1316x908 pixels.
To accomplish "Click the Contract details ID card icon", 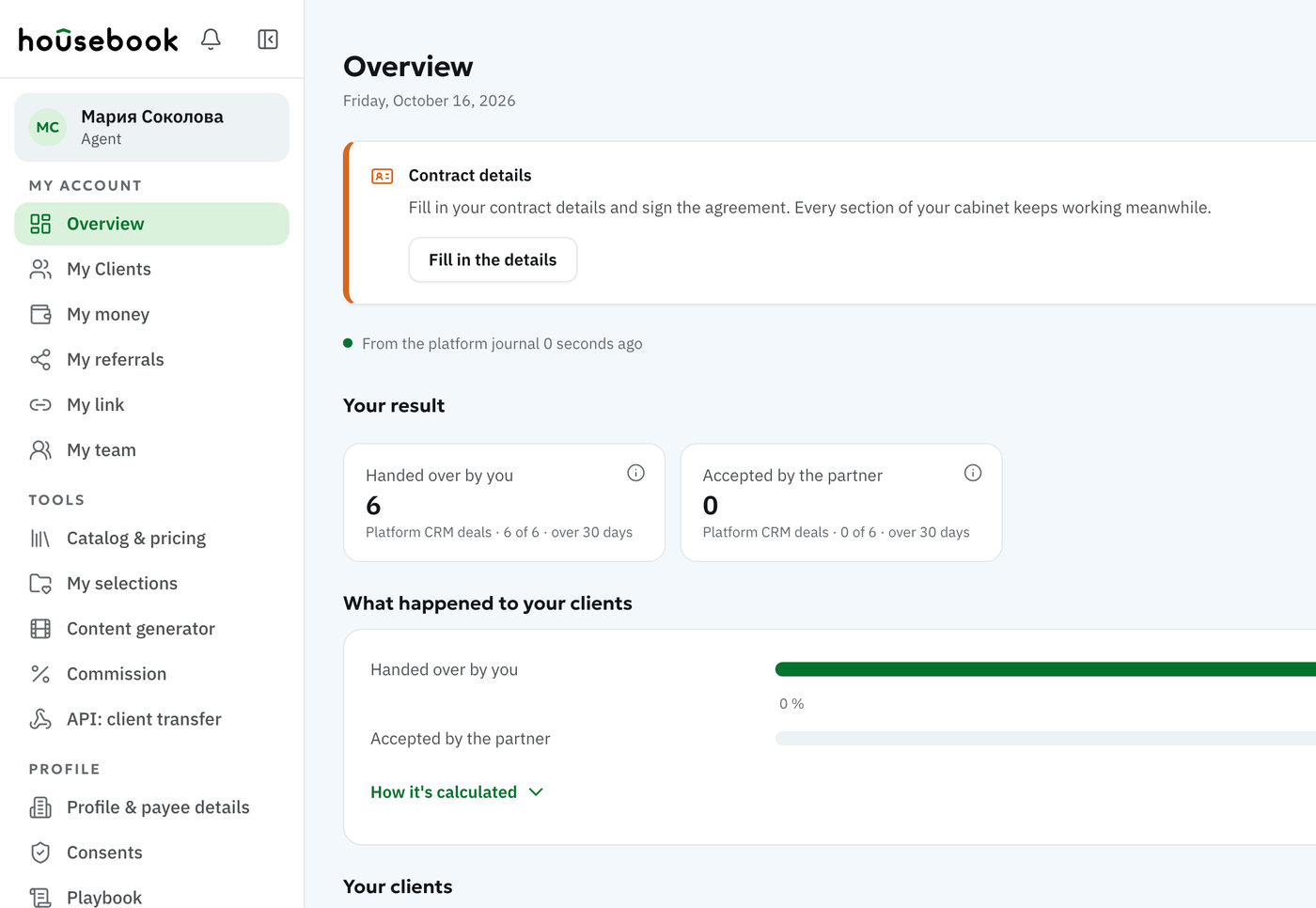I will (x=383, y=176).
